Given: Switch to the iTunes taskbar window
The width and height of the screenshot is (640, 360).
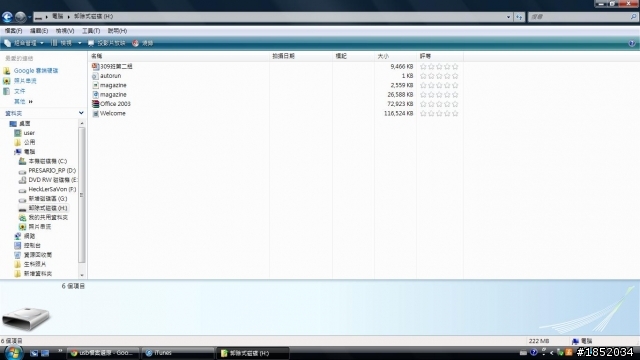Looking at the screenshot, I should pyautogui.click(x=178, y=353).
